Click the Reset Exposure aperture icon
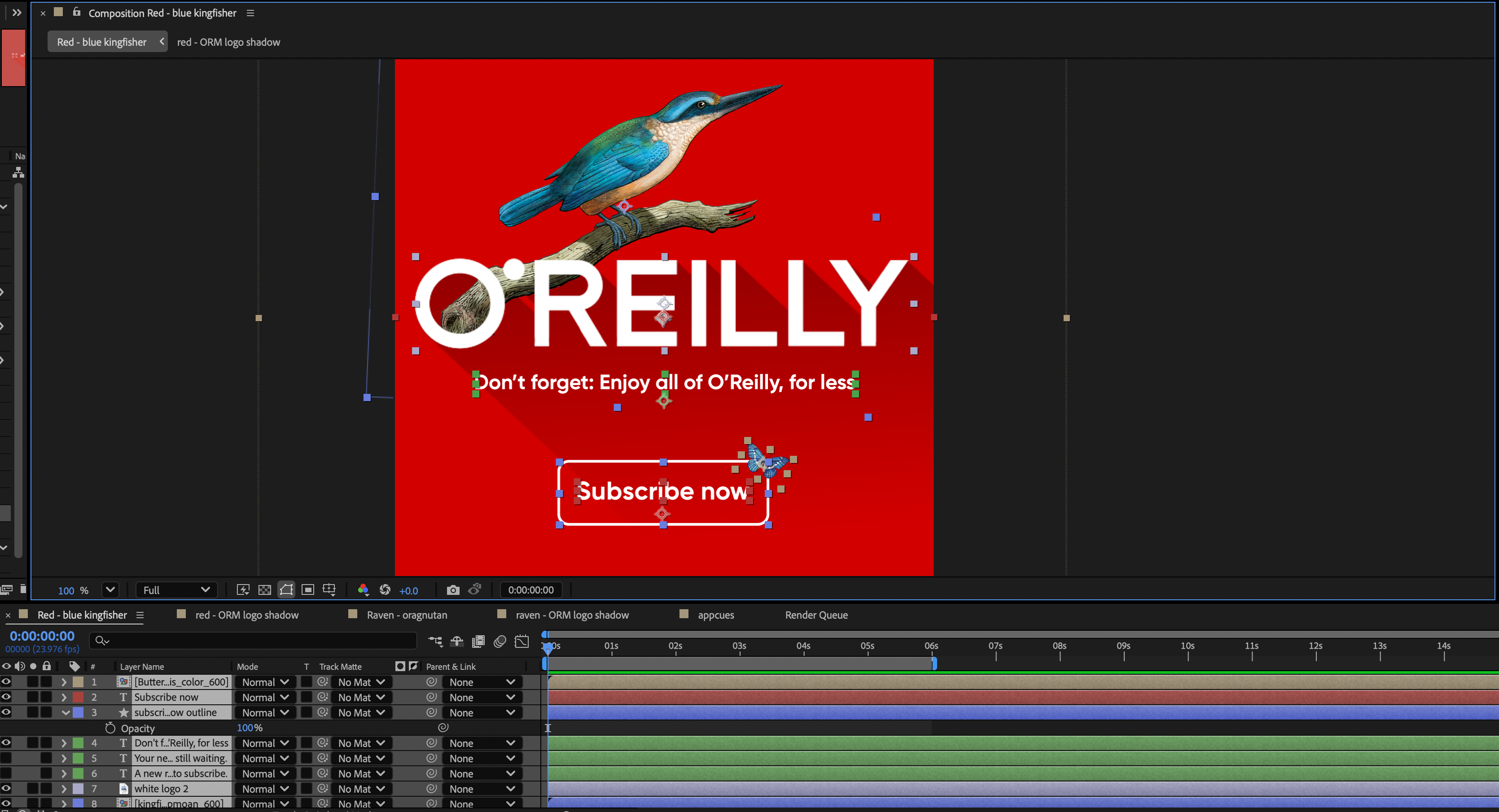The width and height of the screenshot is (1499, 812). pos(385,590)
